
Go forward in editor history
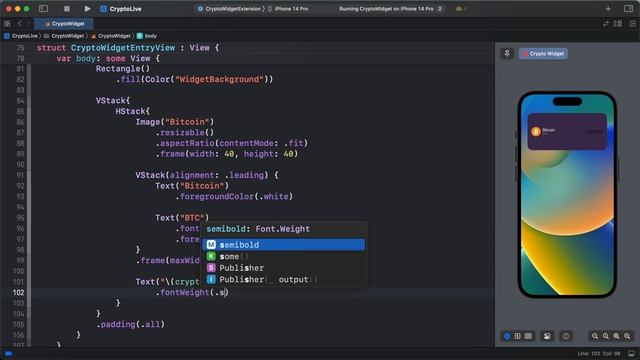[x=29, y=24]
